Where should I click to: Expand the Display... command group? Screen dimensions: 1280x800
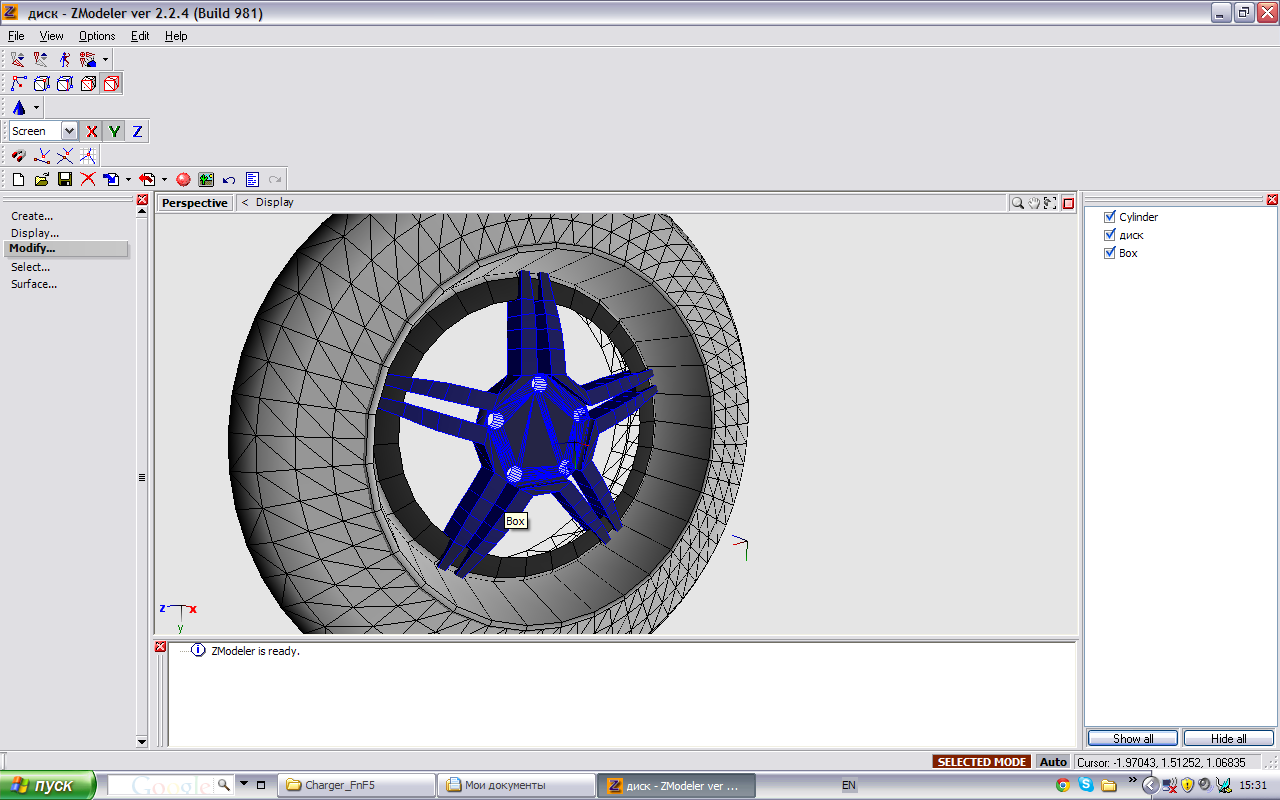tap(35, 233)
